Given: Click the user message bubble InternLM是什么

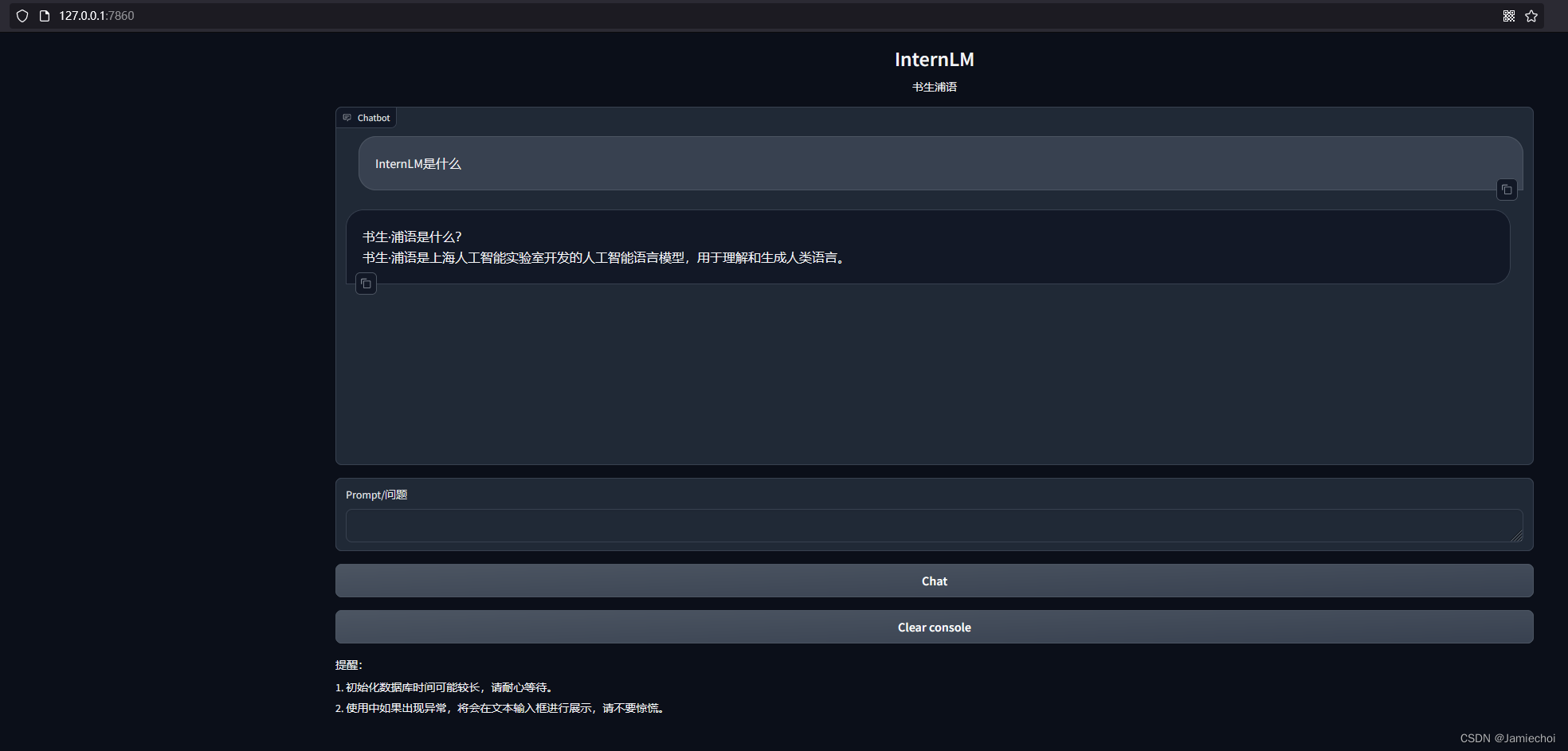Looking at the screenshot, I should click(940, 163).
